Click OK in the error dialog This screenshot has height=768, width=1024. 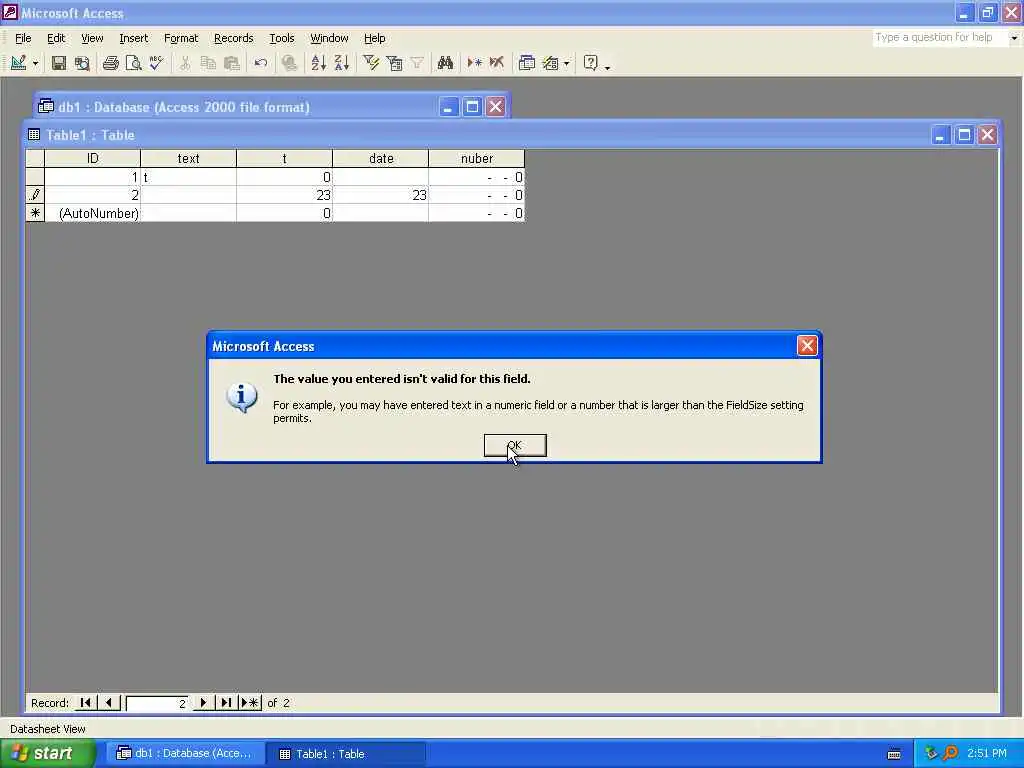coord(515,445)
